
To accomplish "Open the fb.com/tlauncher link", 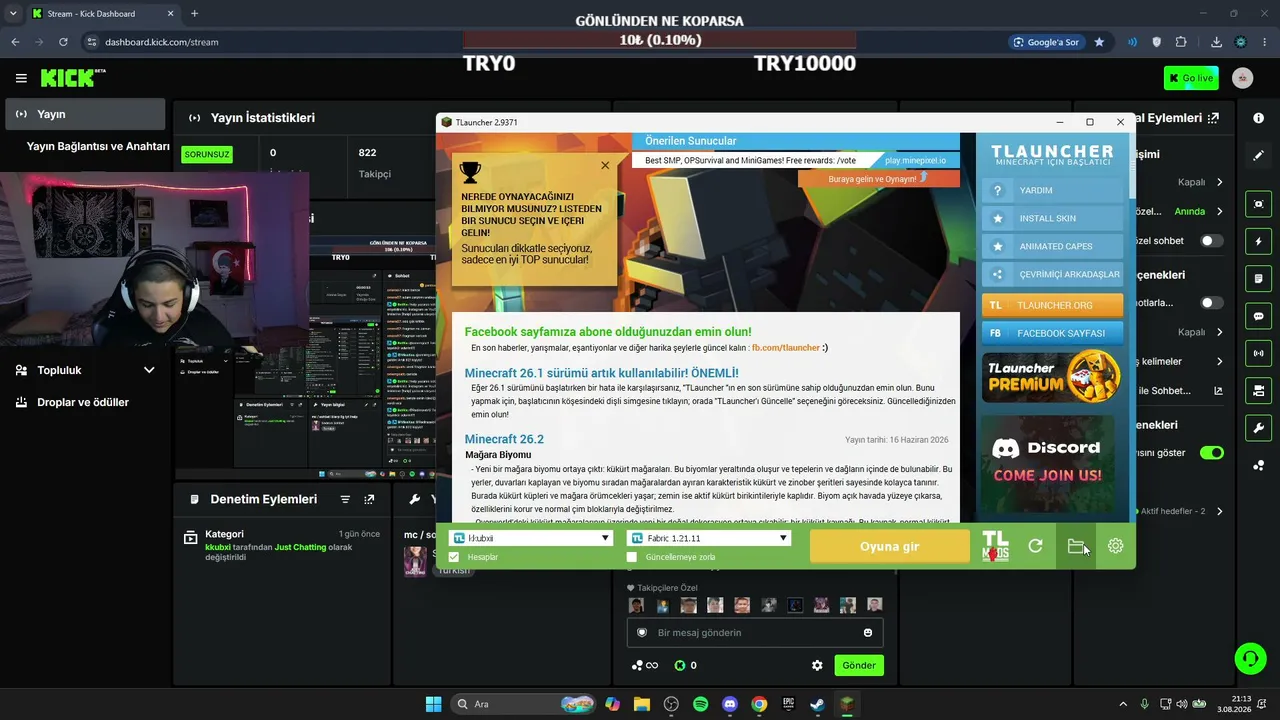I will pyautogui.click(x=786, y=348).
